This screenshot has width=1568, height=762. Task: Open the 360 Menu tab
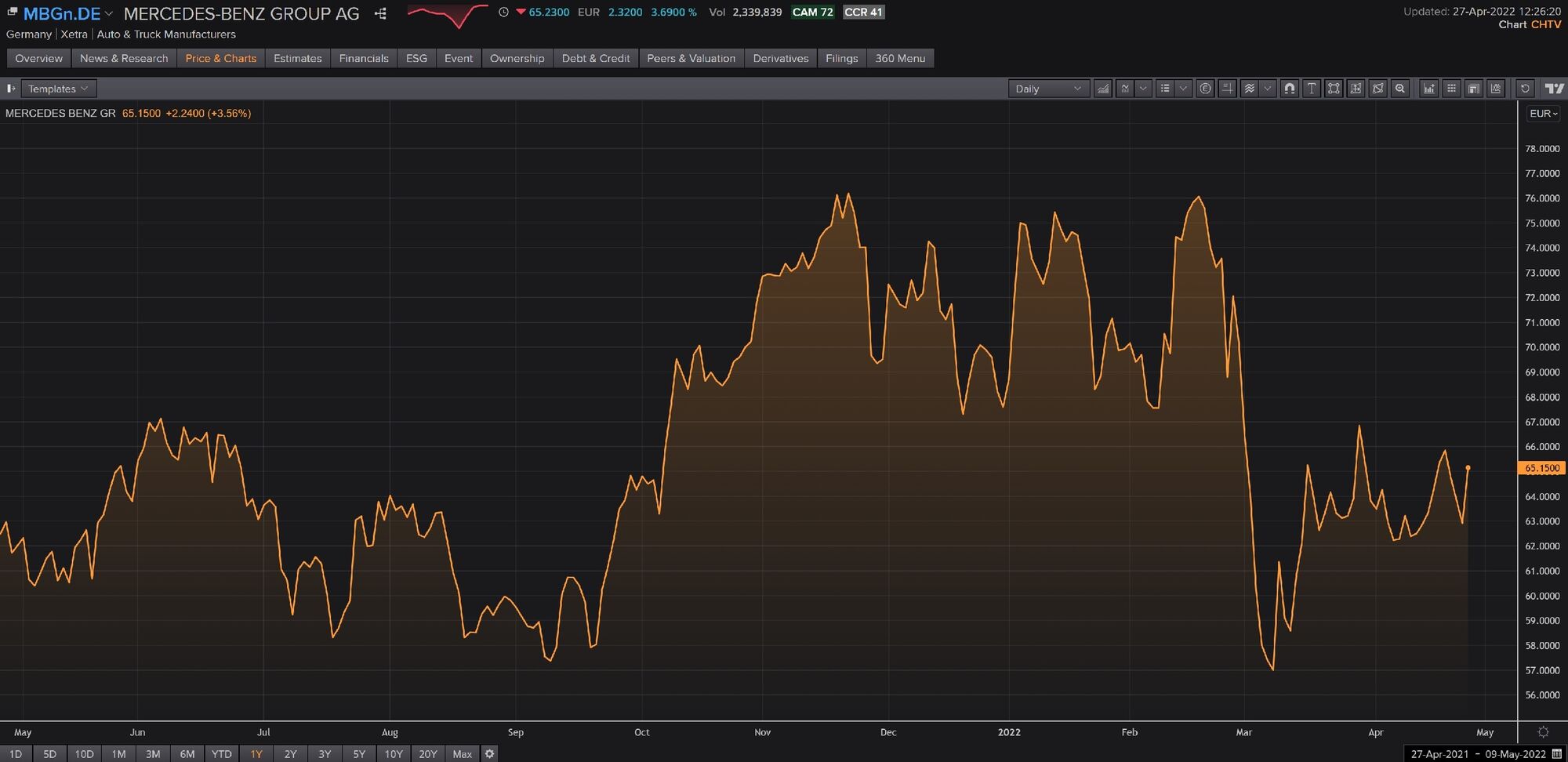(x=900, y=58)
